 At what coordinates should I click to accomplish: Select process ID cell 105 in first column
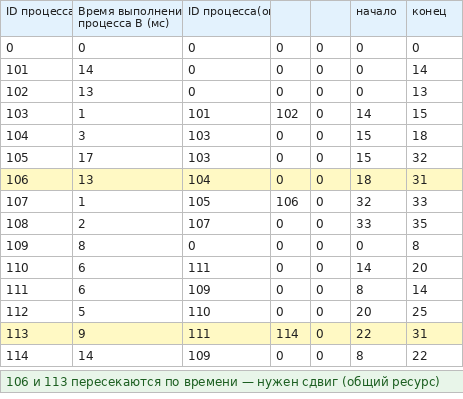[x=36, y=158]
